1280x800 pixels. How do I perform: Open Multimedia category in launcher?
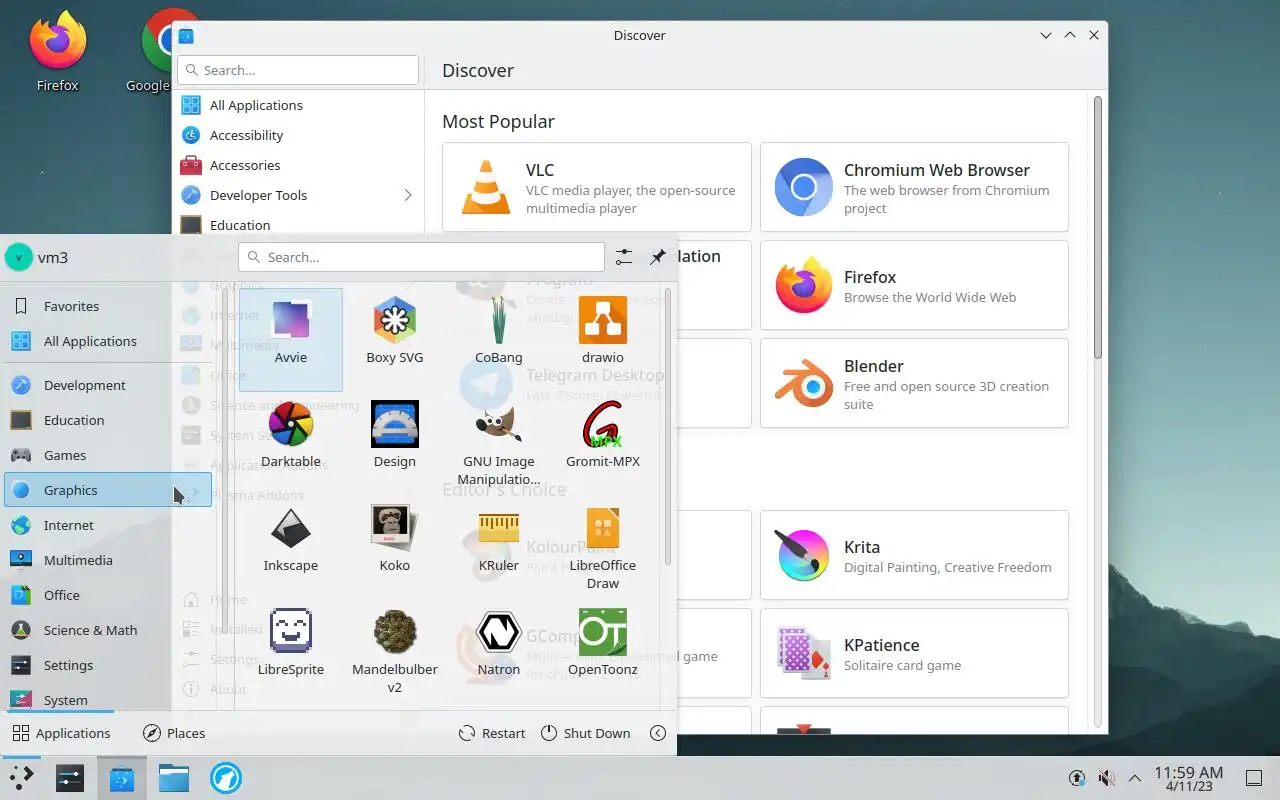(108, 560)
